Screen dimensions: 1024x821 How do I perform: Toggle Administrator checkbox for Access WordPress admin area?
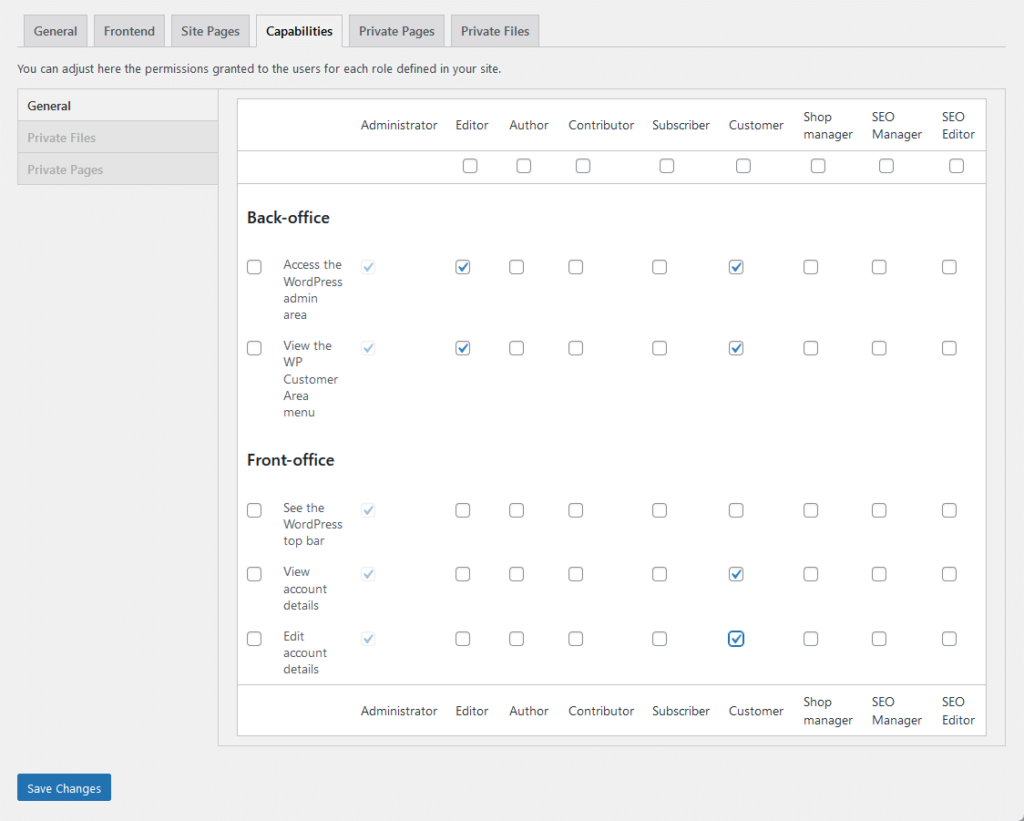tap(368, 267)
